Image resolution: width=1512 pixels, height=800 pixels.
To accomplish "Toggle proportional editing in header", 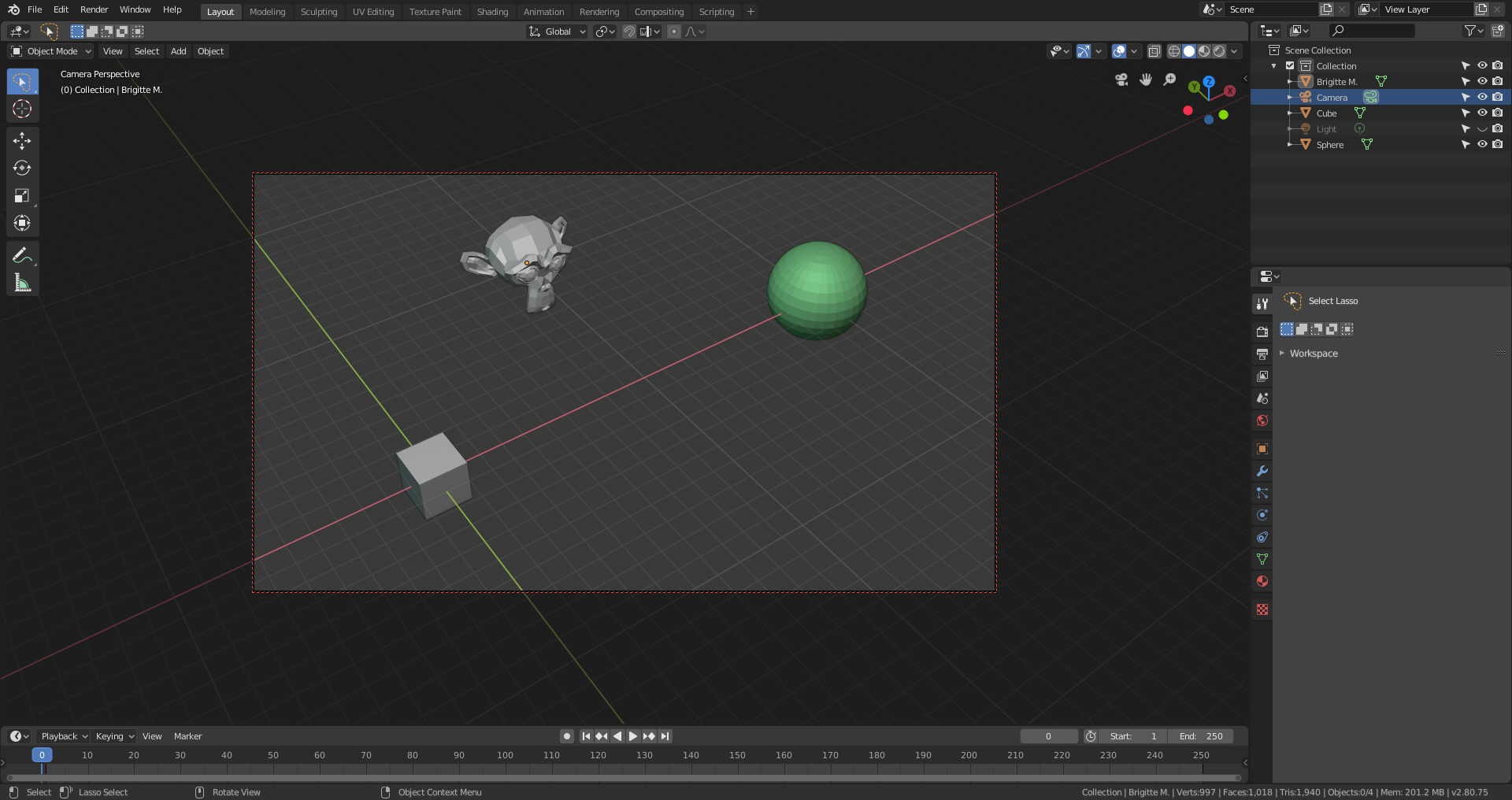I will pos(674,31).
